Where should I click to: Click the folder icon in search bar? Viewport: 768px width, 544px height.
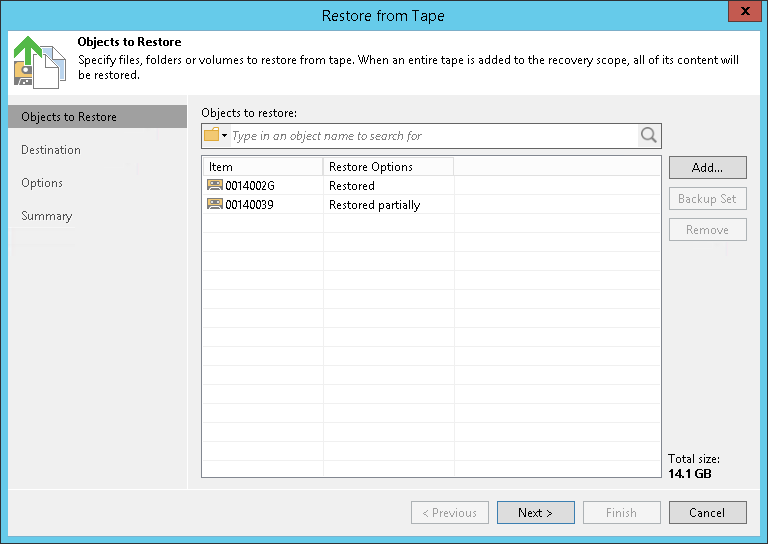pyautogui.click(x=212, y=135)
